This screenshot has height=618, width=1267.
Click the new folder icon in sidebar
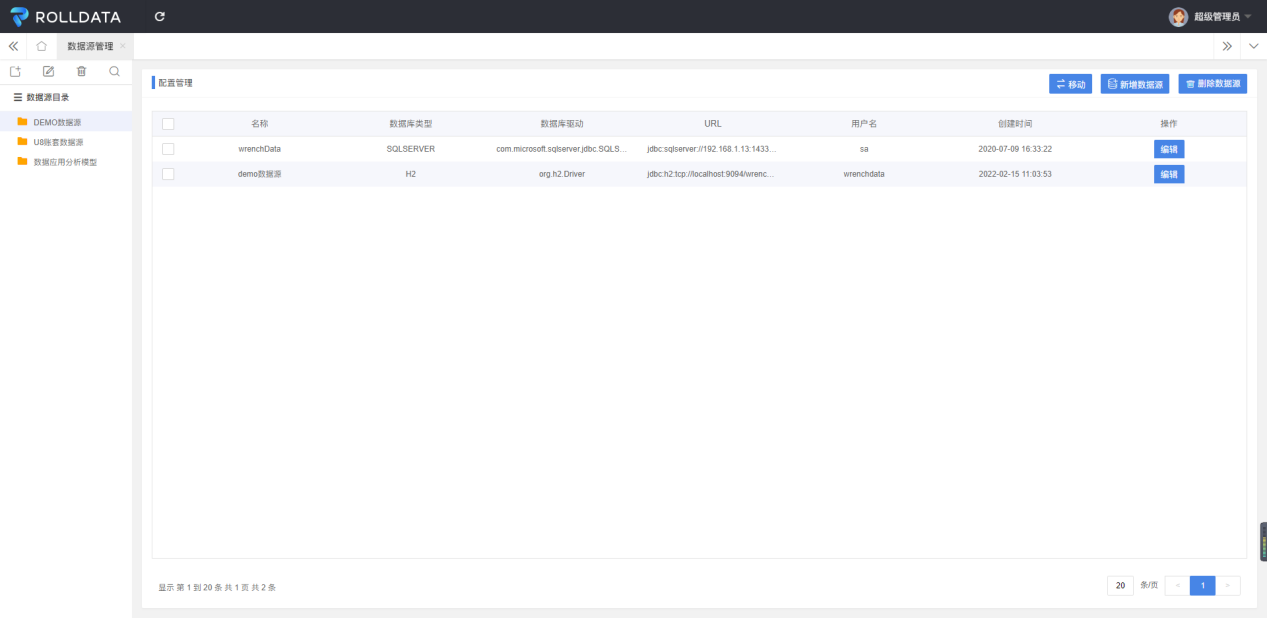click(15, 71)
